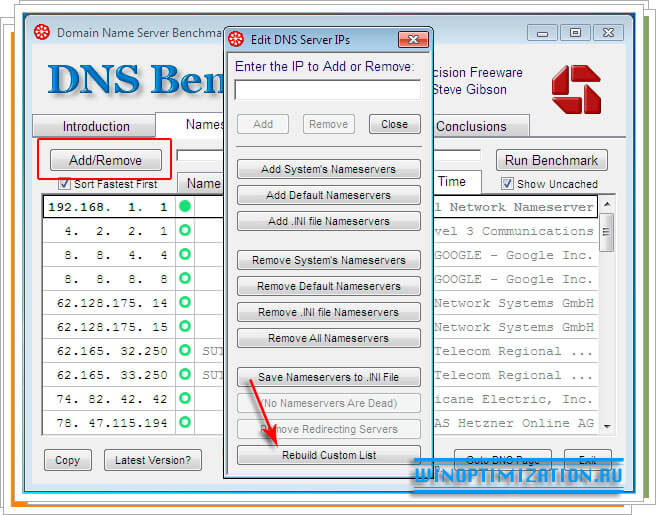Click Rebuild Custom List button

tap(328, 456)
